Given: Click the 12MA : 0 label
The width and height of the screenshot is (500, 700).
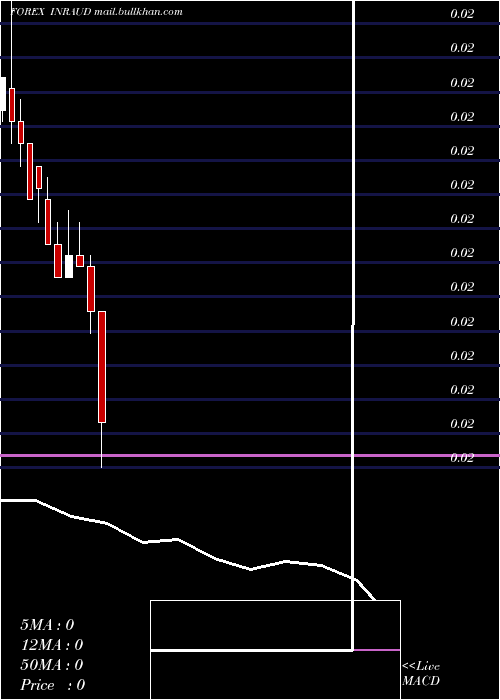Looking at the screenshot, I should [x=51, y=645].
